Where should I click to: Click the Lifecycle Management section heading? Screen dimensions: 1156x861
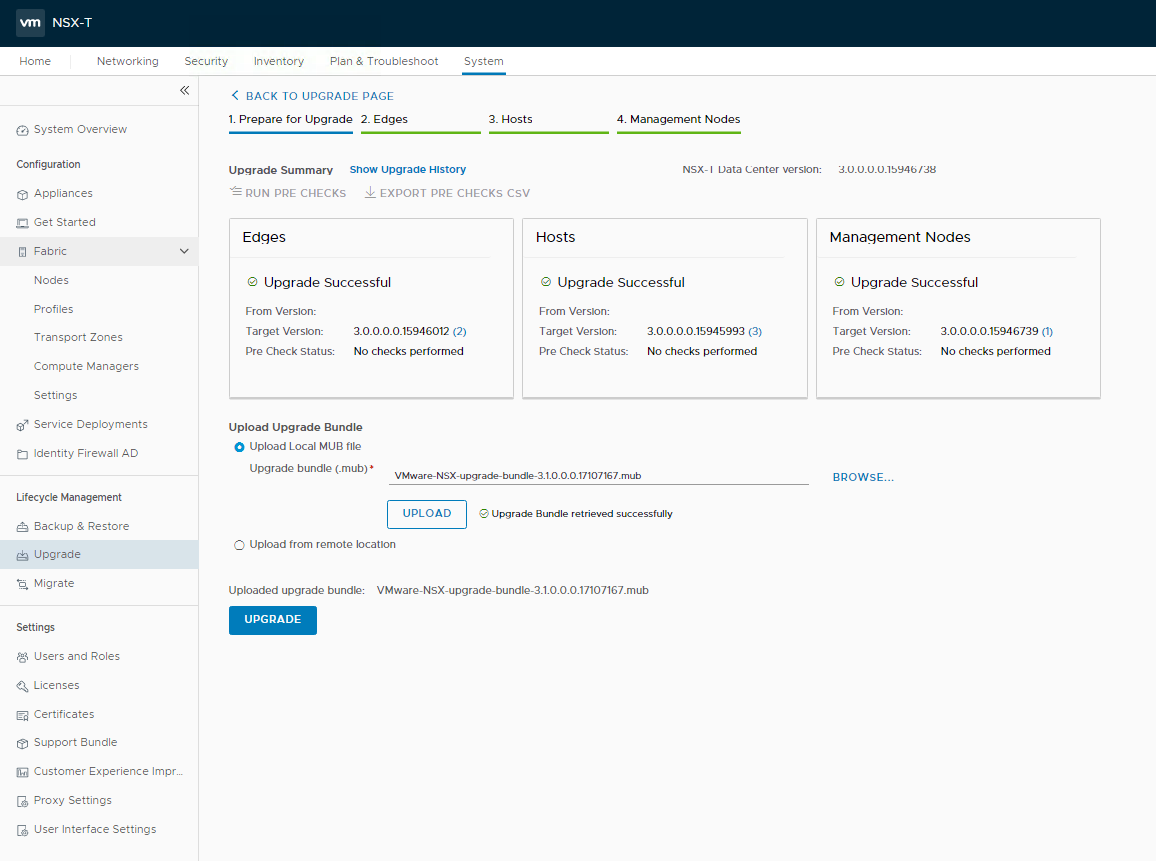pos(69,498)
